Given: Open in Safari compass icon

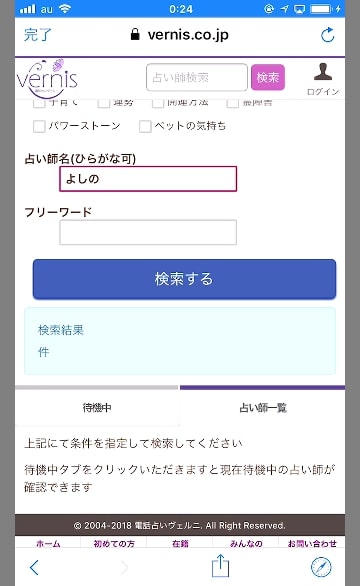Looking at the screenshot, I should [321, 567].
